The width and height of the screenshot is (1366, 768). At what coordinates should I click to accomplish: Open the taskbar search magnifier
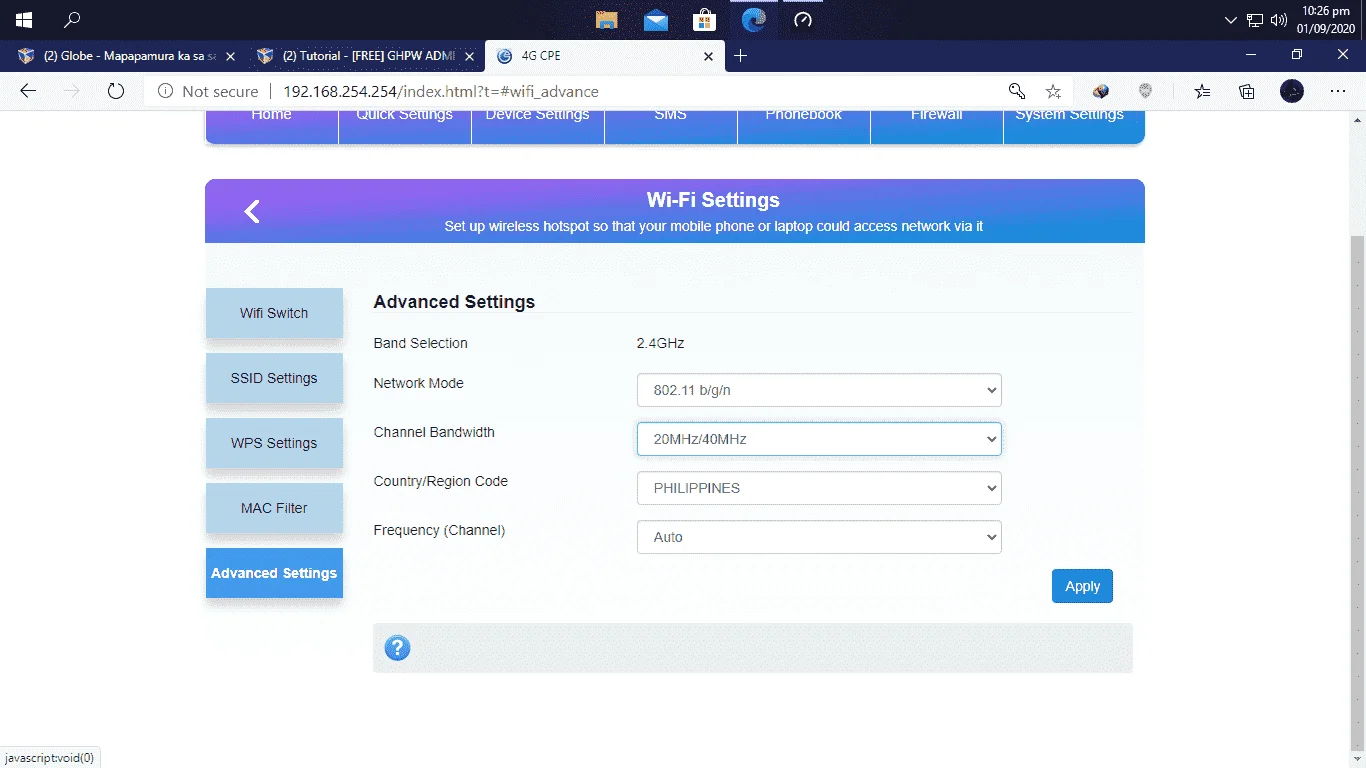coord(72,19)
